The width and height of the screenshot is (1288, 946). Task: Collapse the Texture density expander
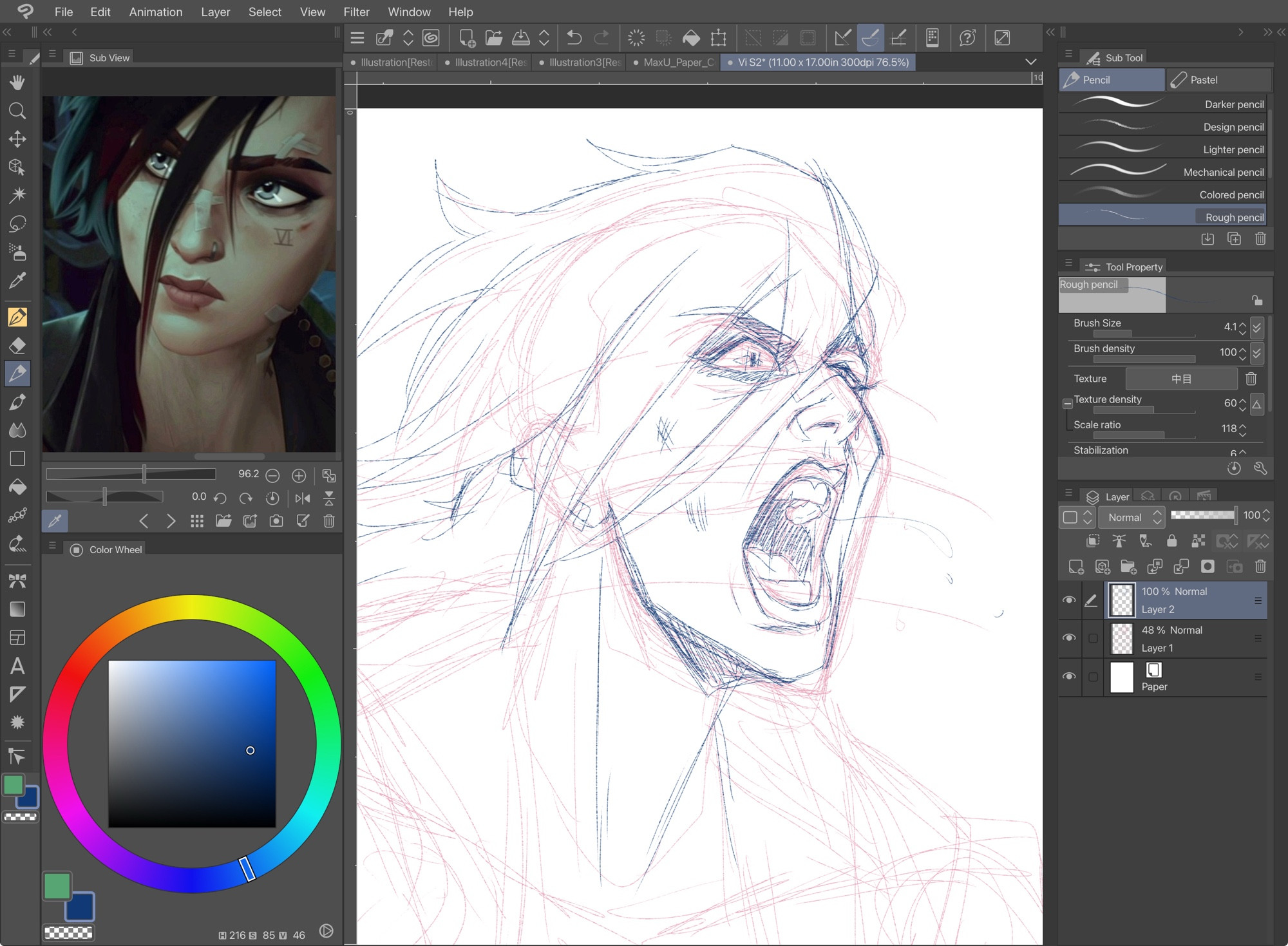1067,404
